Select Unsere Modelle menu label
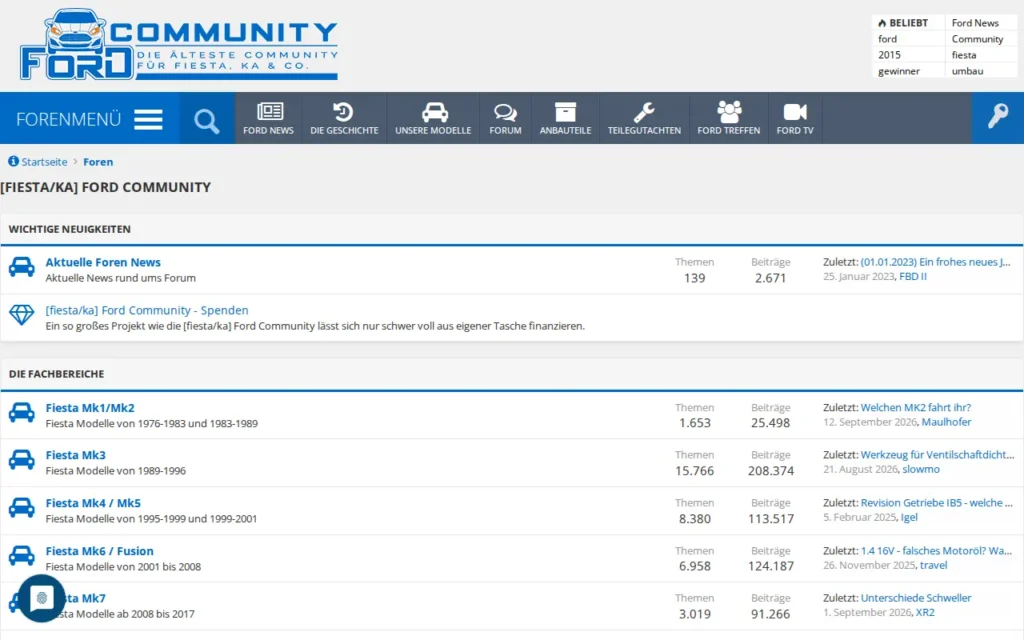Viewport: 1024px width, 640px height. (433, 131)
